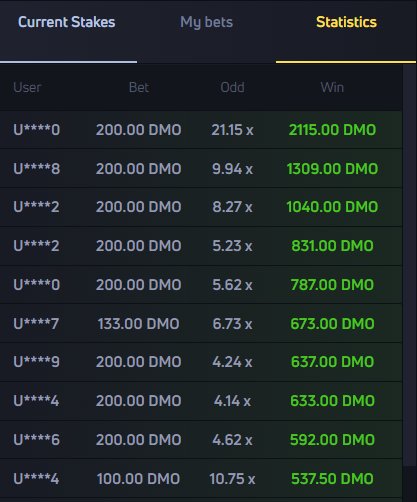The width and height of the screenshot is (417, 502).
Task: Click the User column header
Action: (27, 87)
